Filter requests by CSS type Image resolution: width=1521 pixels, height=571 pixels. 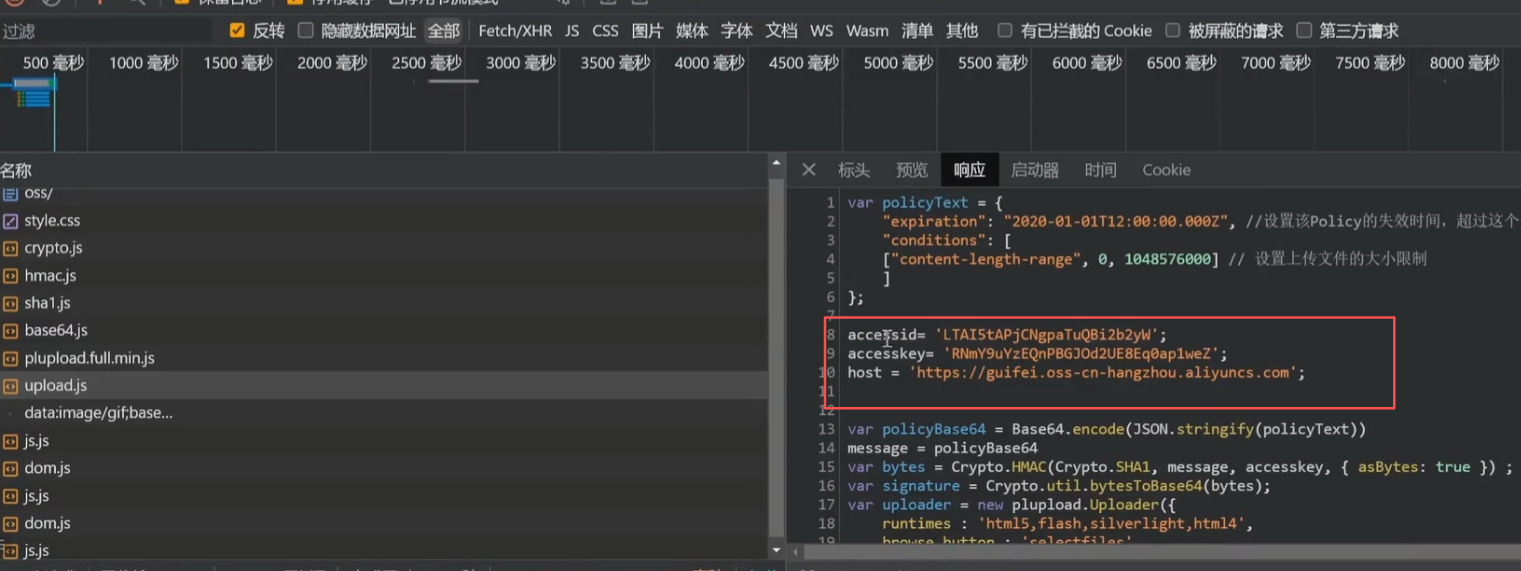[x=605, y=31]
